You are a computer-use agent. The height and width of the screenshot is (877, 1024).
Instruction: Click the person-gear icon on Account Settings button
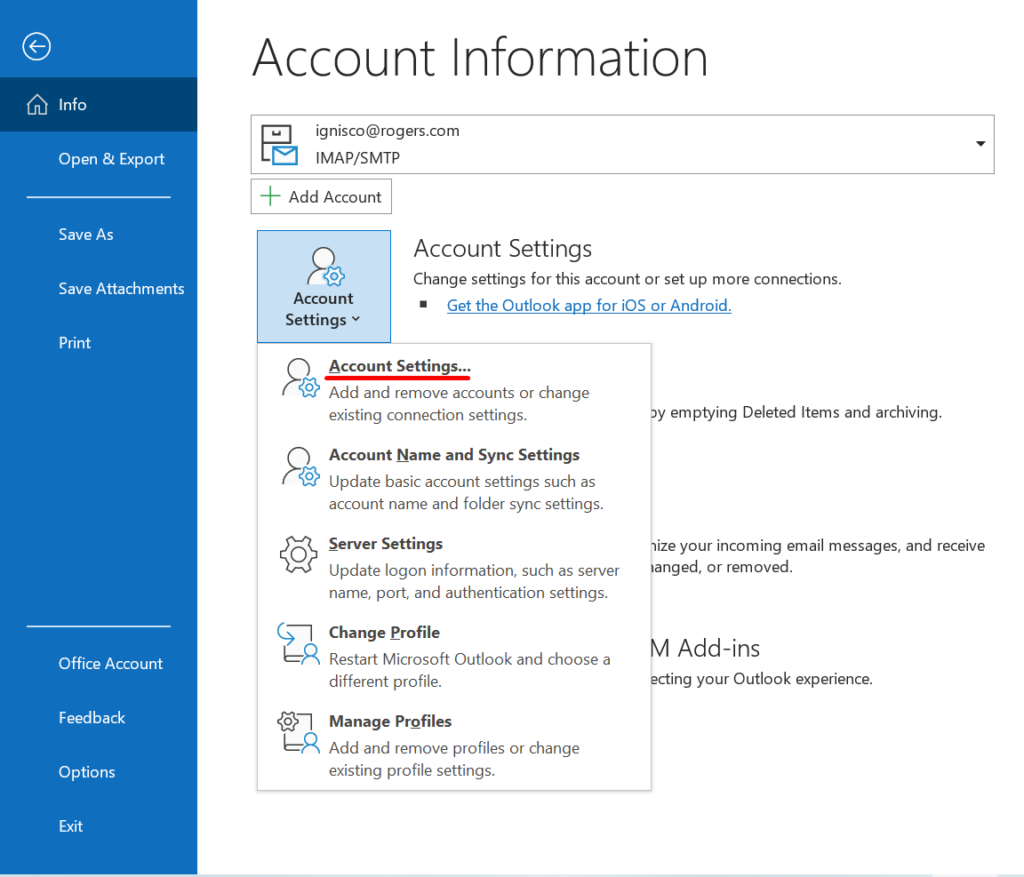pyautogui.click(x=325, y=266)
